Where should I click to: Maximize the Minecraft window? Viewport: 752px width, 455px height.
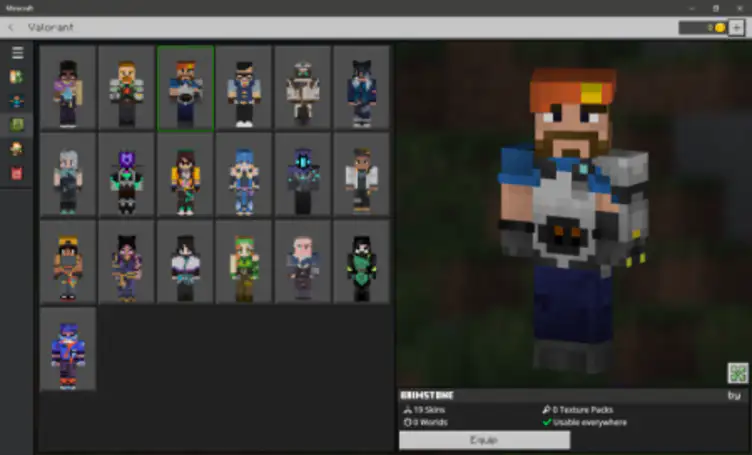pyautogui.click(x=716, y=8)
